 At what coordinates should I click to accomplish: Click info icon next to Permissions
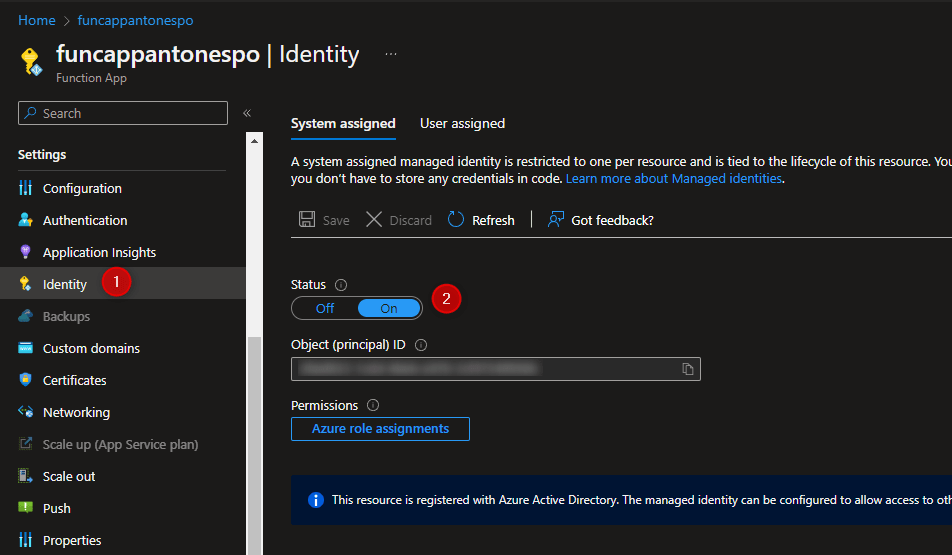(373, 405)
